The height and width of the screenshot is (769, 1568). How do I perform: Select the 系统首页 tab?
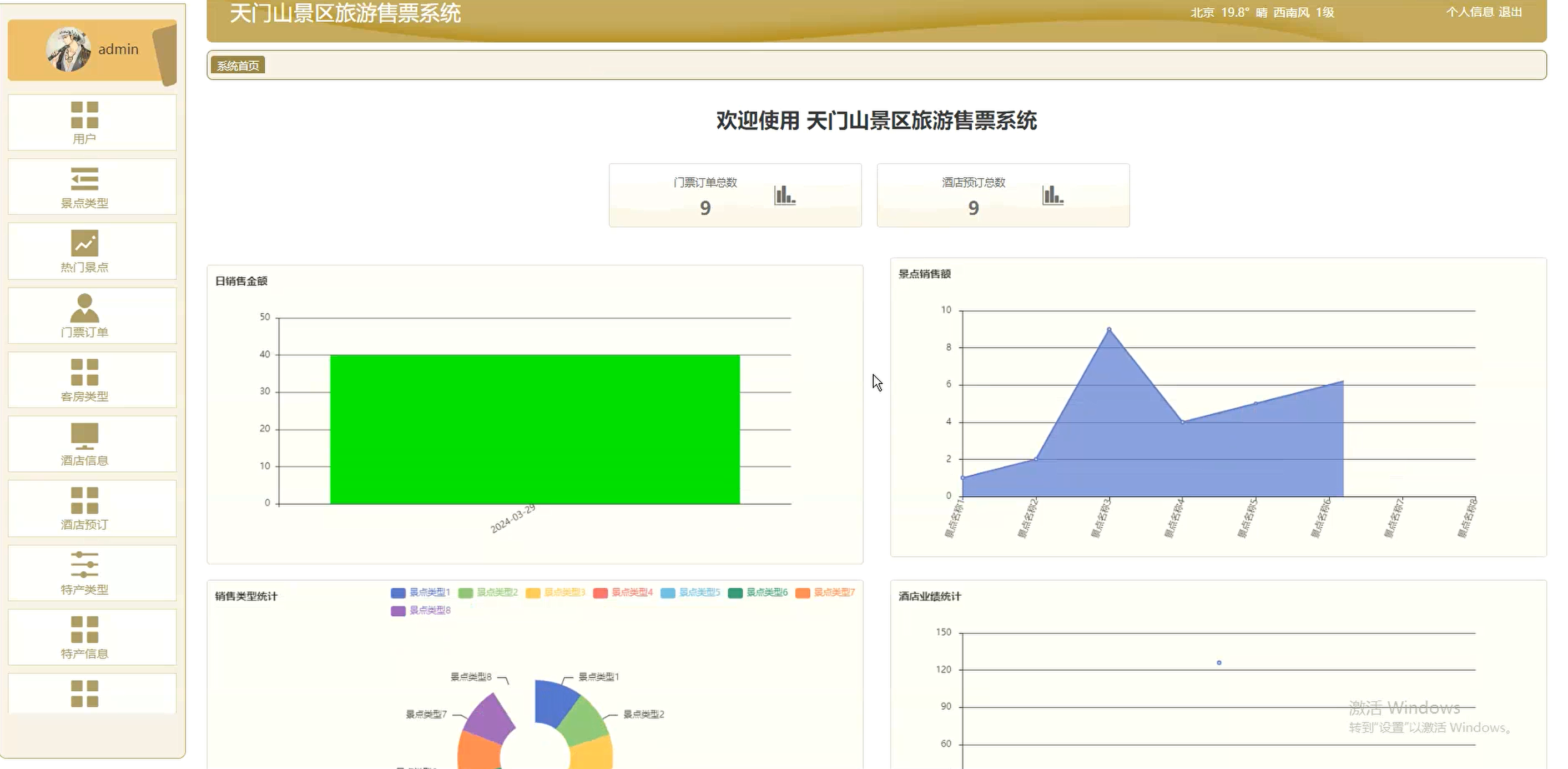coord(238,65)
